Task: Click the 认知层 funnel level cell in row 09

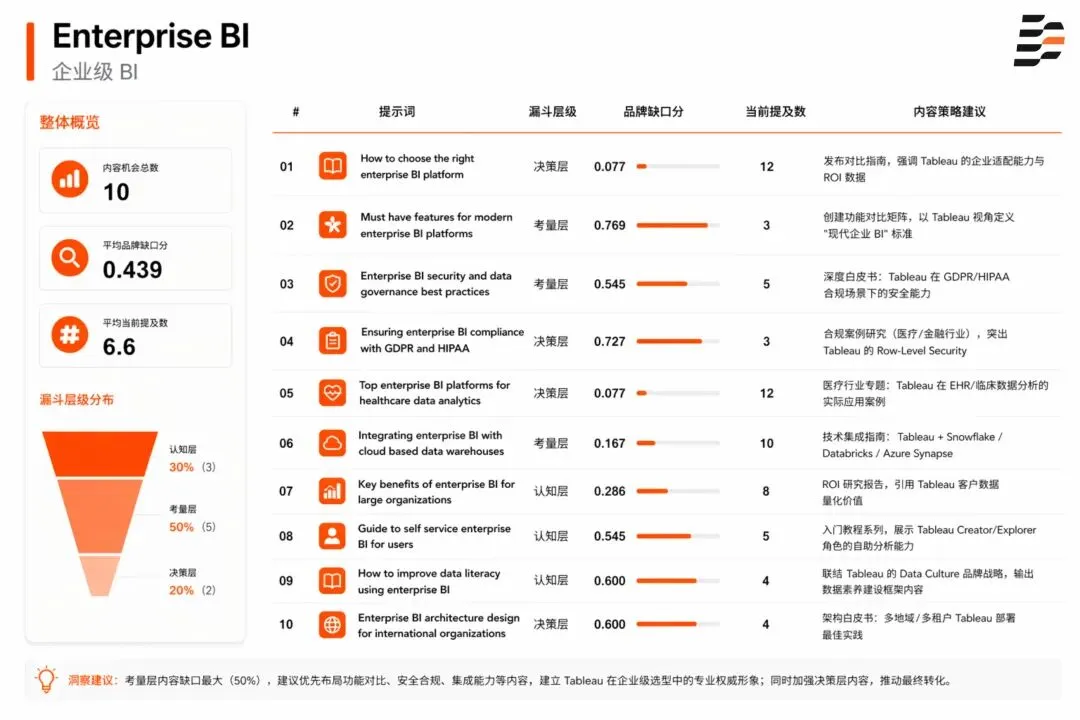Action: pyautogui.click(x=550, y=581)
